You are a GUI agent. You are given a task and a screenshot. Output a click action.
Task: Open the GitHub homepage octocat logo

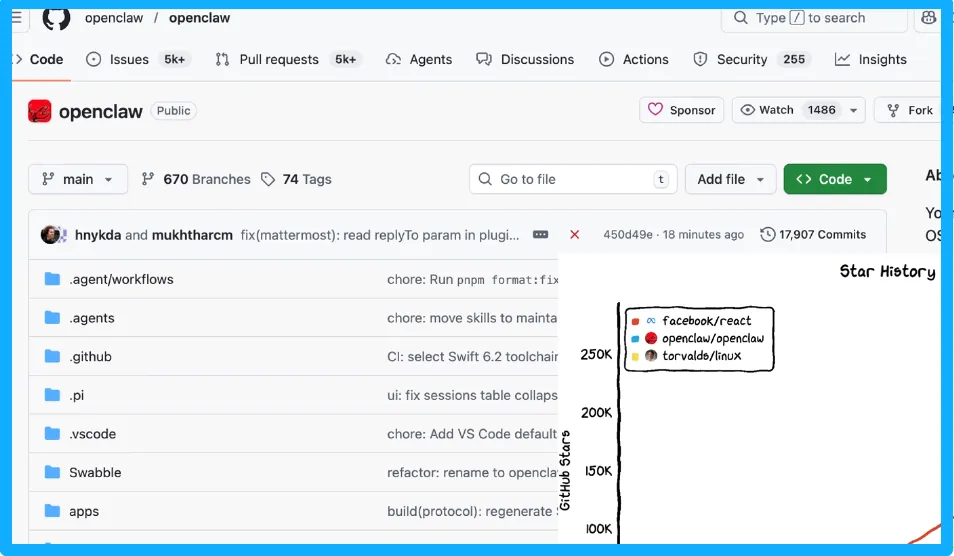57,18
